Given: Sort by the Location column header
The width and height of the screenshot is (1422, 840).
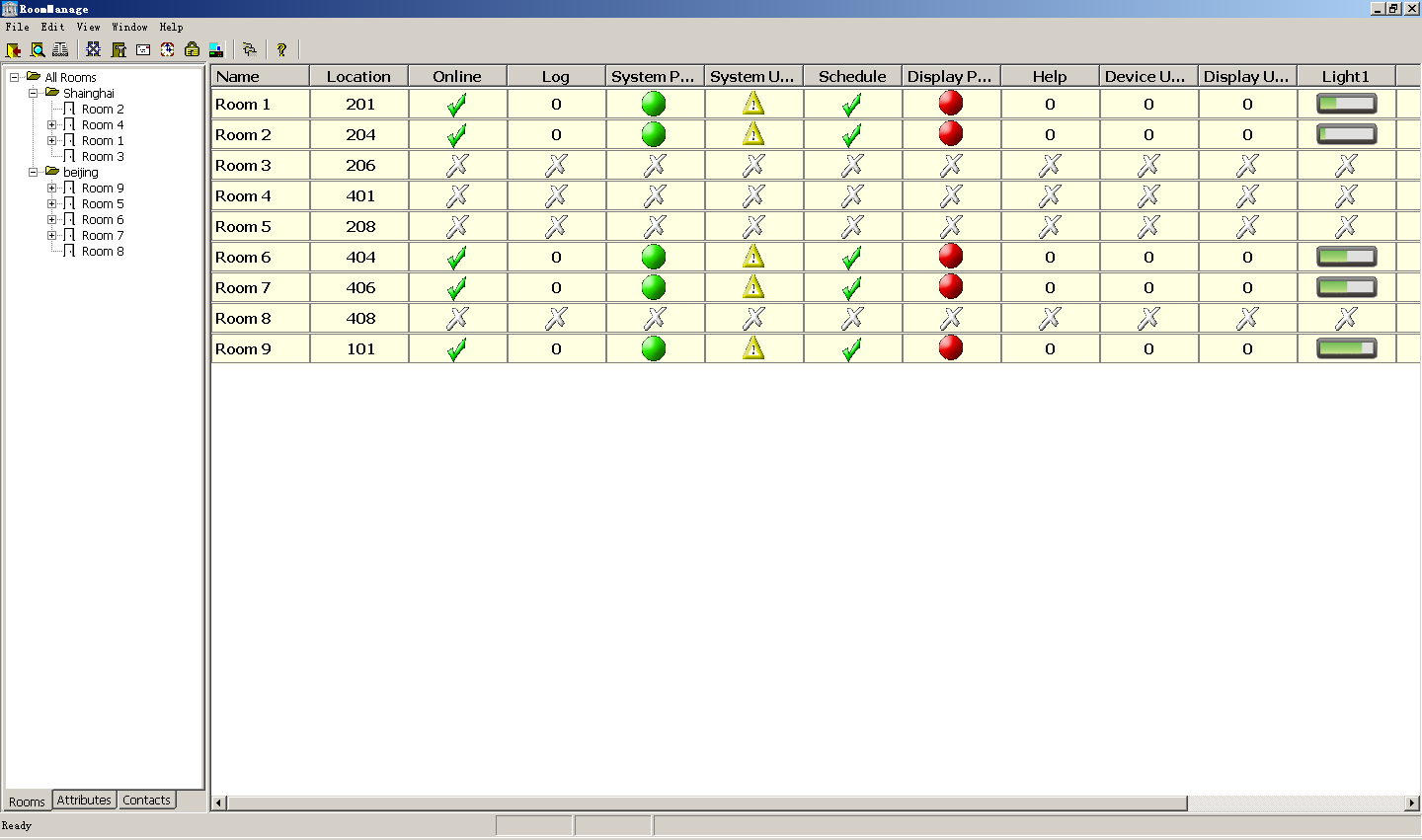Looking at the screenshot, I should (x=358, y=76).
